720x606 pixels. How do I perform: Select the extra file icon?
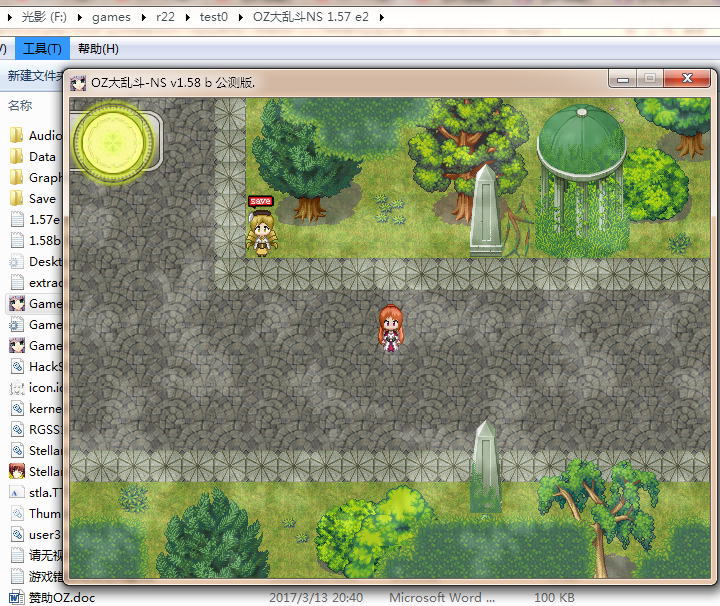point(17,283)
